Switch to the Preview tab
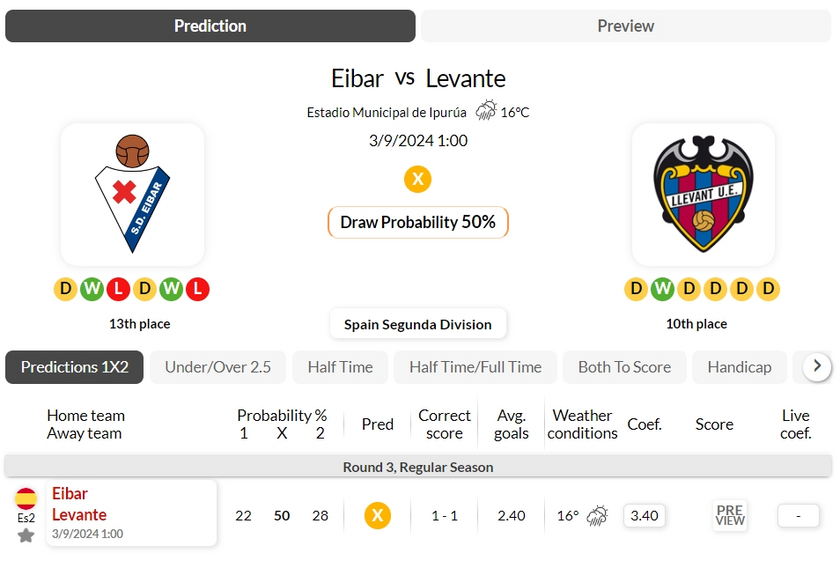Image resolution: width=840 pixels, height=568 pixels. tap(625, 26)
